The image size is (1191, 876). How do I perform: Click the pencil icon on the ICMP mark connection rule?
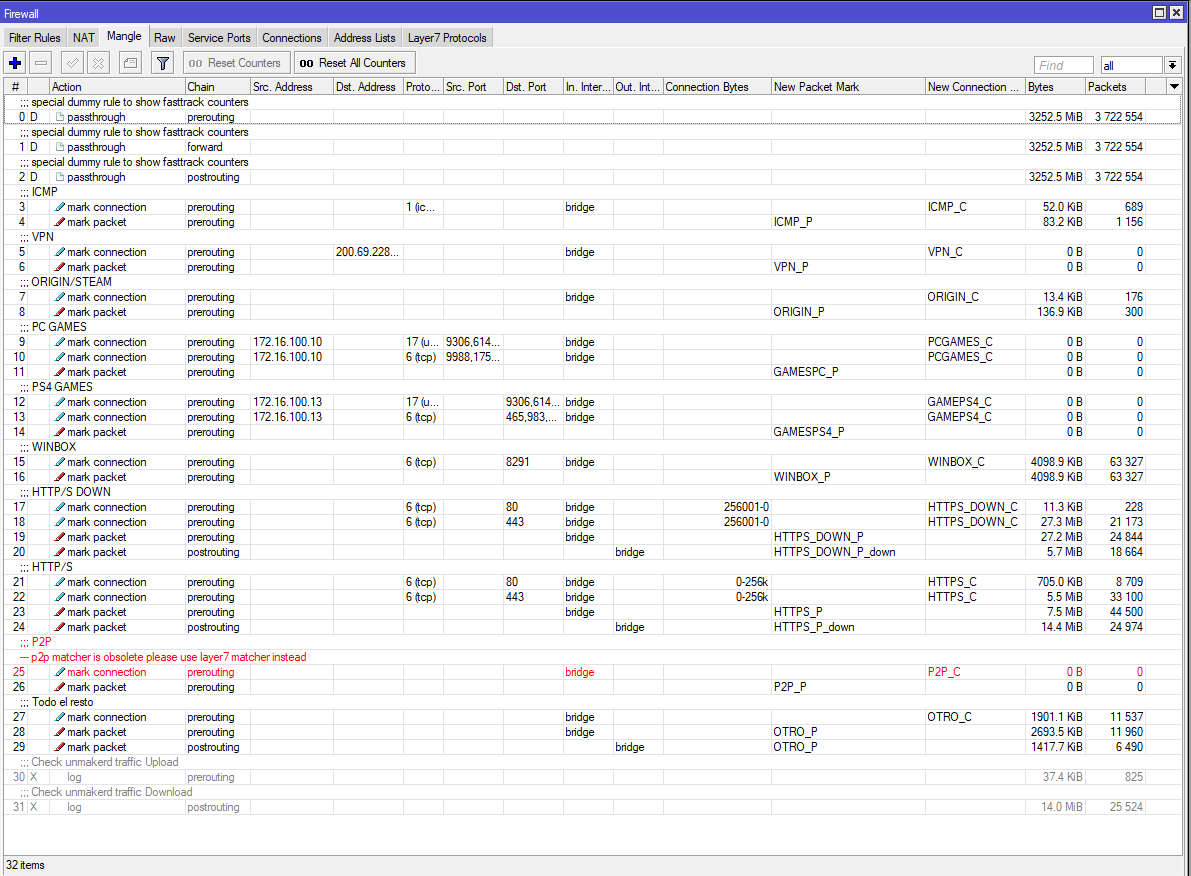(59, 207)
